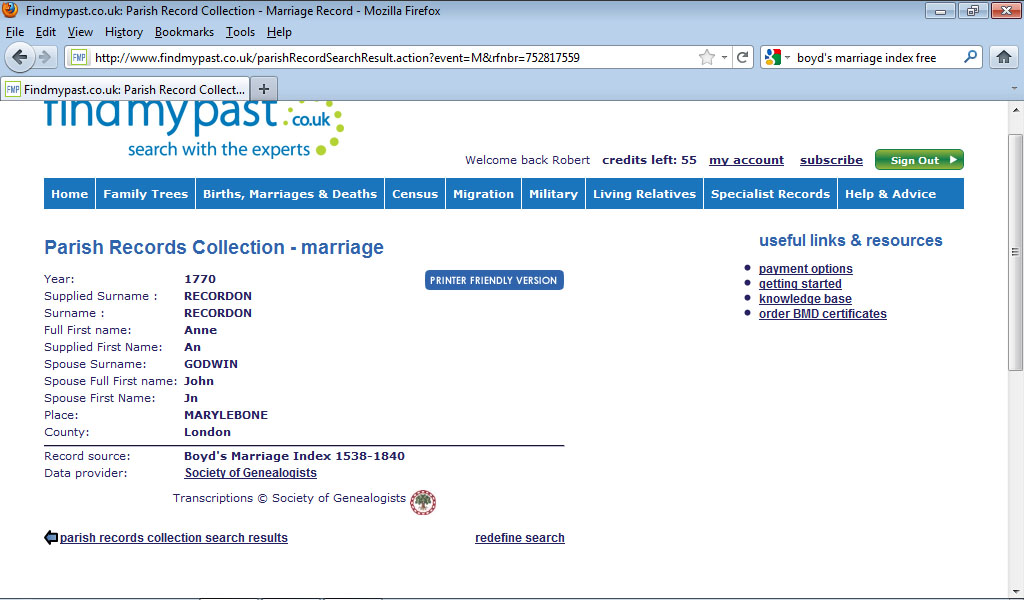Return to parish records collection search results
The width and height of the screenshot is (1024, 600).
click(174, 537)
